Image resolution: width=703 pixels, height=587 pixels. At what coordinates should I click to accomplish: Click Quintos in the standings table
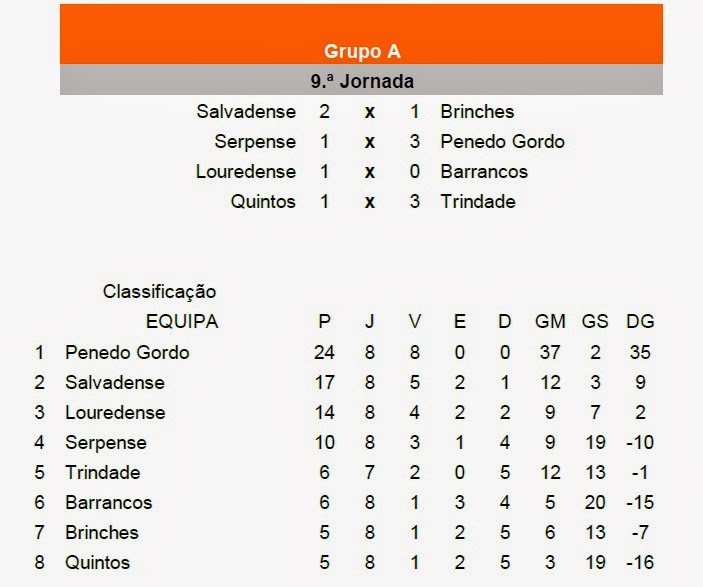97,562
